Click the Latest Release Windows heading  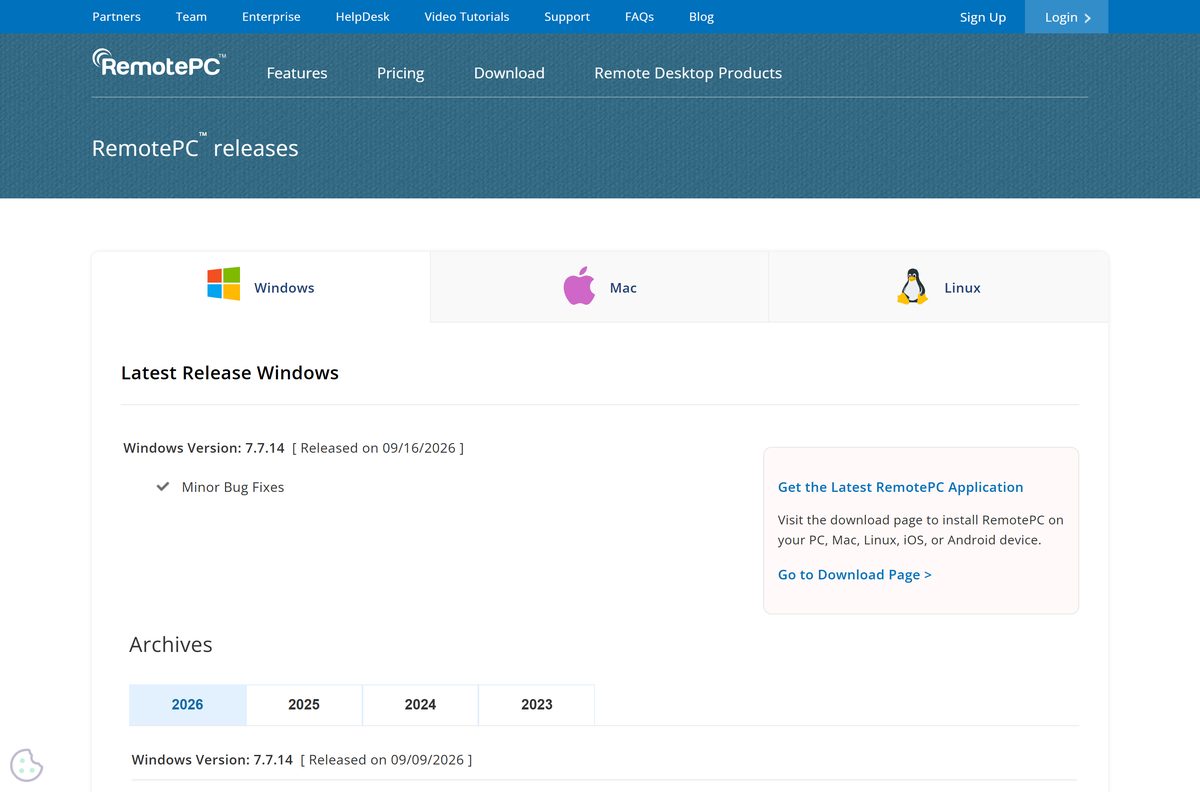(x=230, y=373)
